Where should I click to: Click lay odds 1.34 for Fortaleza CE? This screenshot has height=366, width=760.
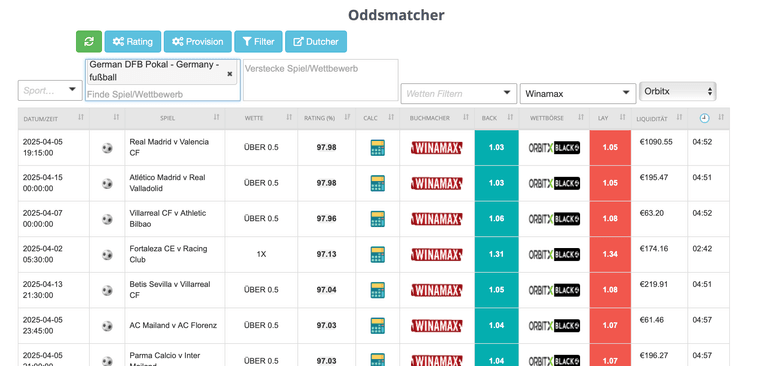point(610,255)
